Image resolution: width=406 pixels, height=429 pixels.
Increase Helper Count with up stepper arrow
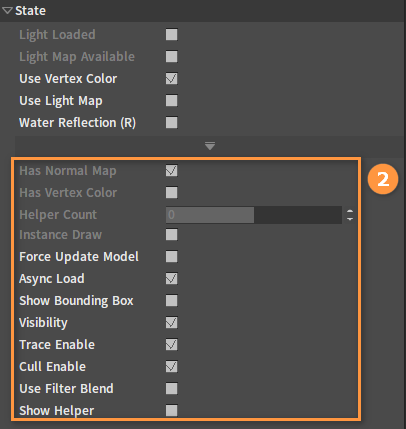coord(350,211)
